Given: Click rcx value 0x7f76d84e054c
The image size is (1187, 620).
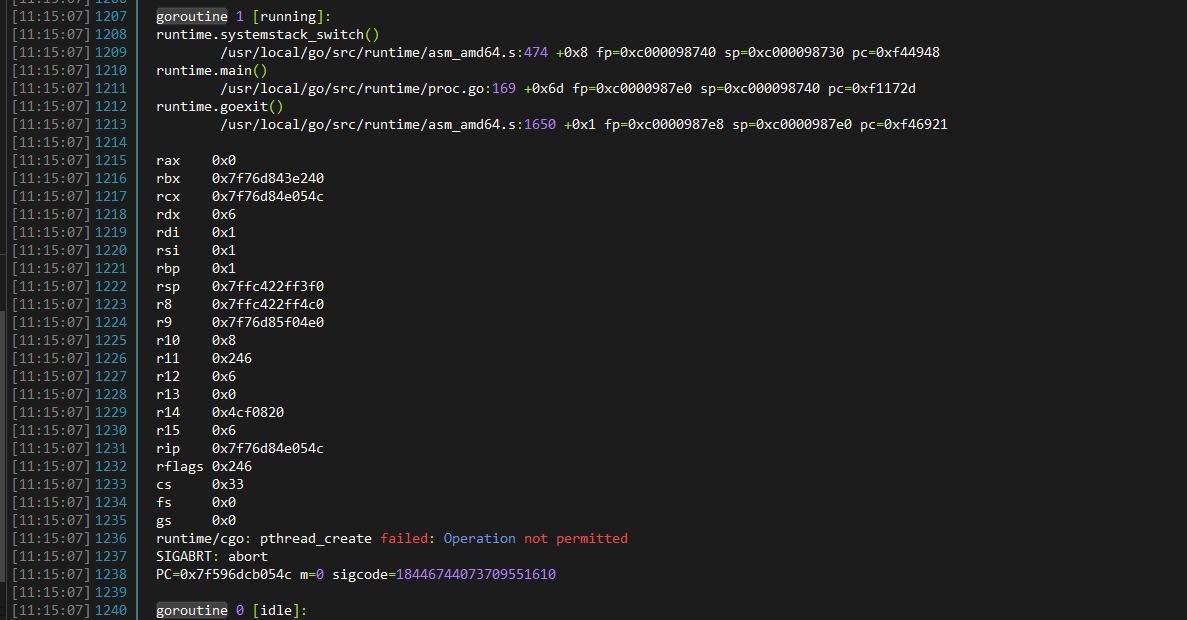Looking at the screenshot, I should [268, 197].
